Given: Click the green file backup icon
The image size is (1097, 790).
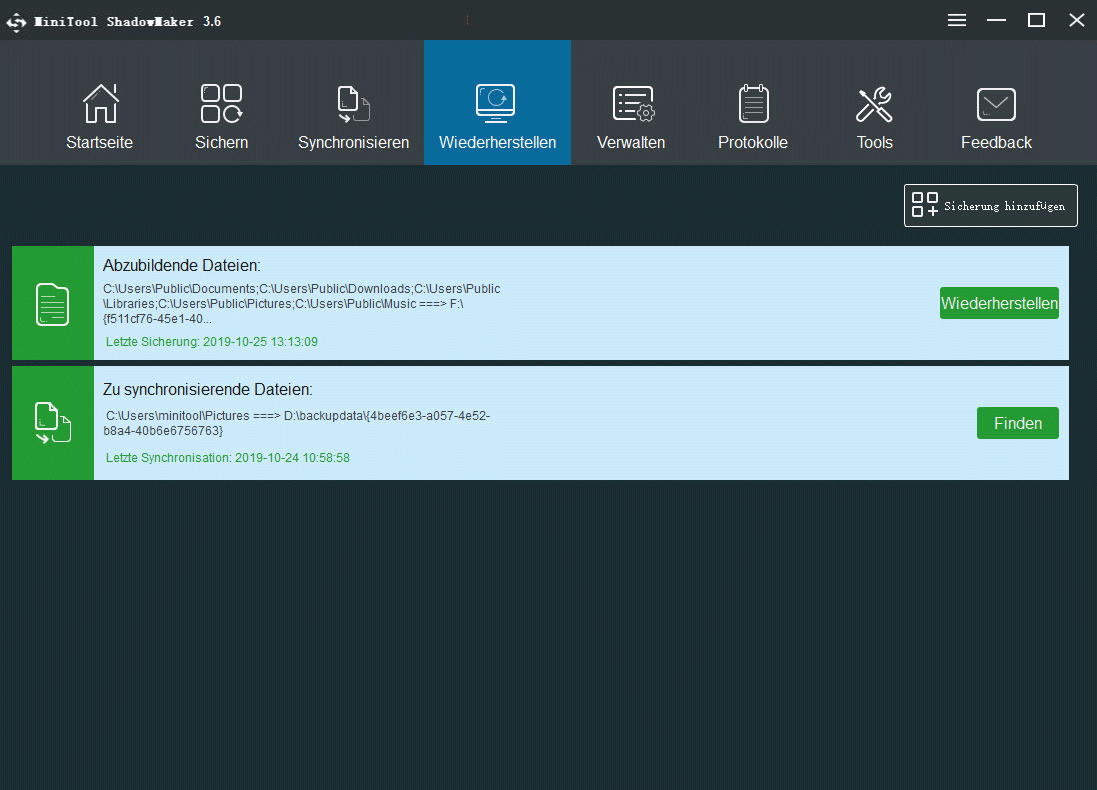Looking at the screenshot, I should 53,304.
